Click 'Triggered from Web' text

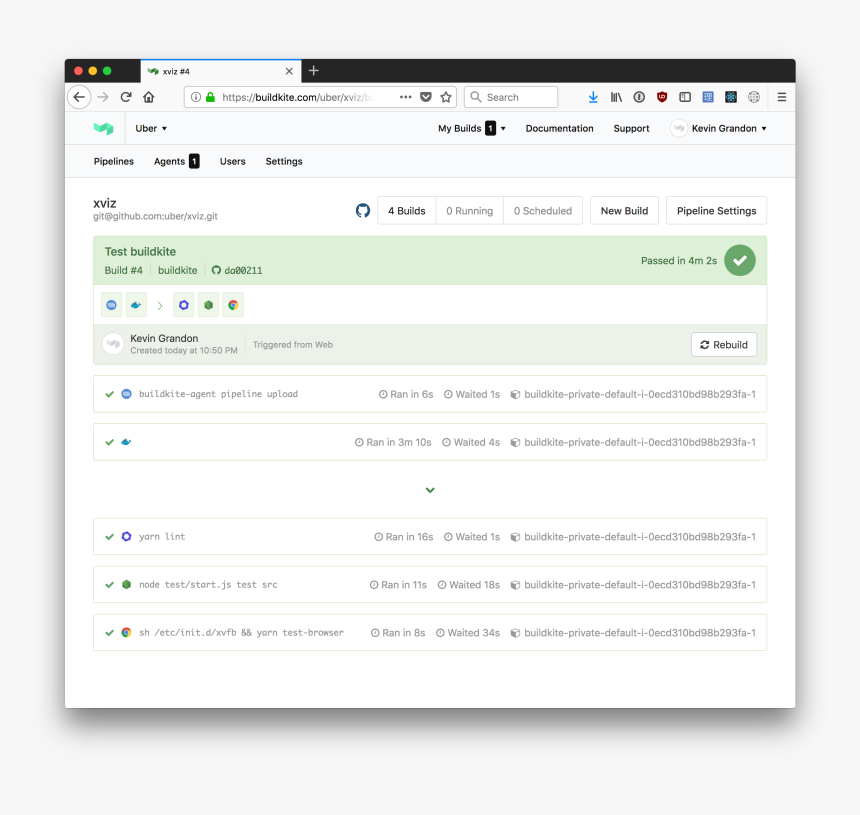pyautogui.click(x=293, y=344)
